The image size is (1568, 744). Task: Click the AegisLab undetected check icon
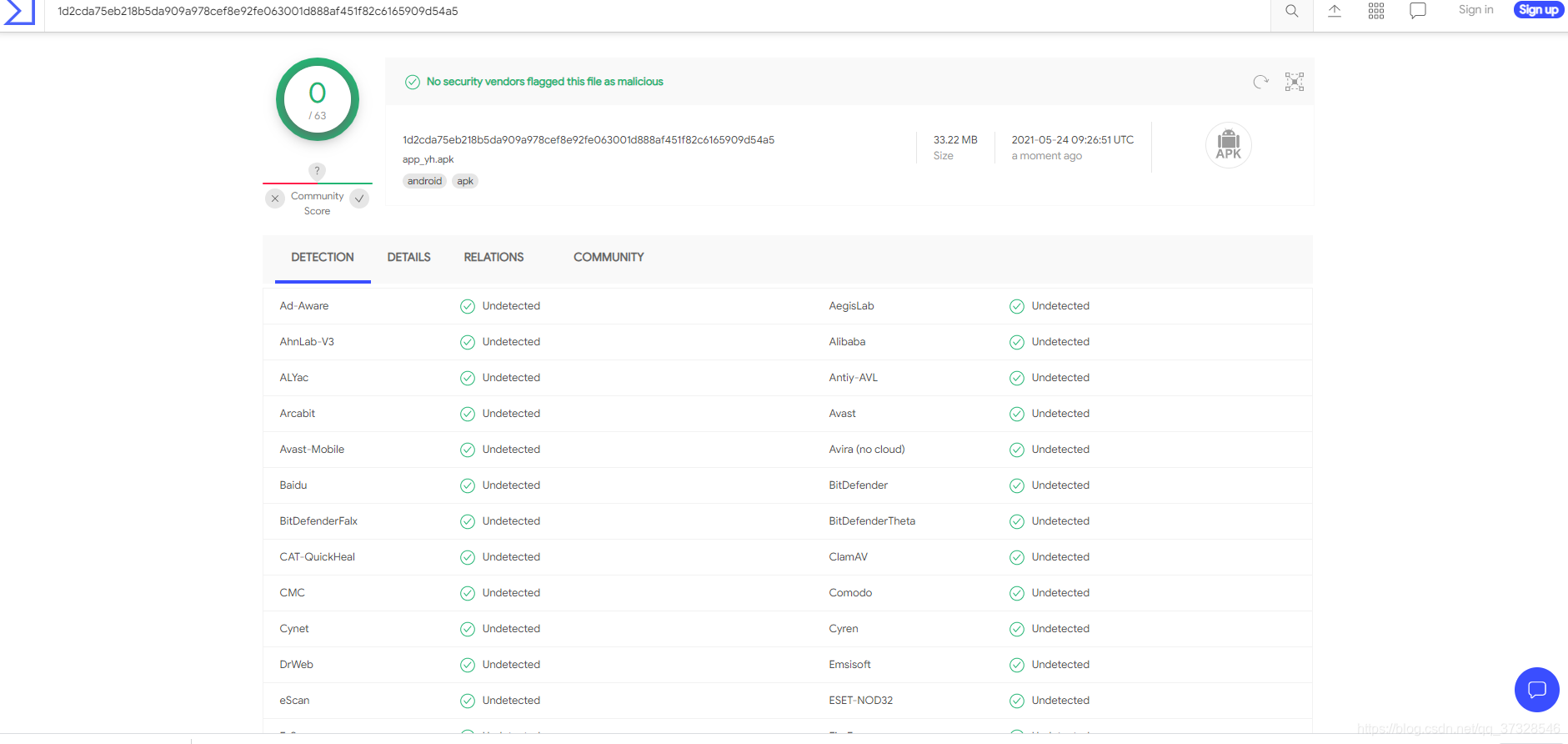pos(1017,306)
